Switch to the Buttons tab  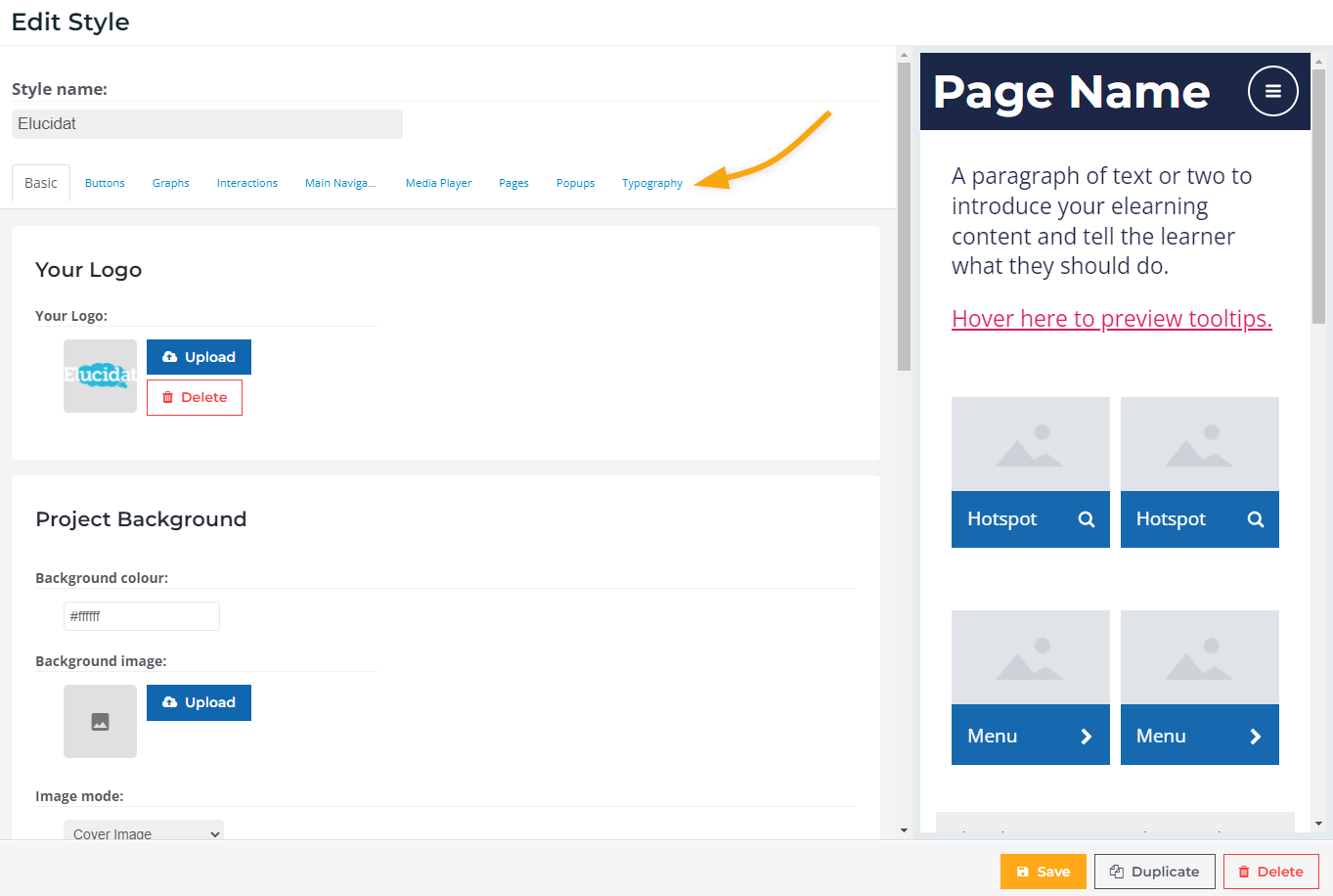(105, 183)
